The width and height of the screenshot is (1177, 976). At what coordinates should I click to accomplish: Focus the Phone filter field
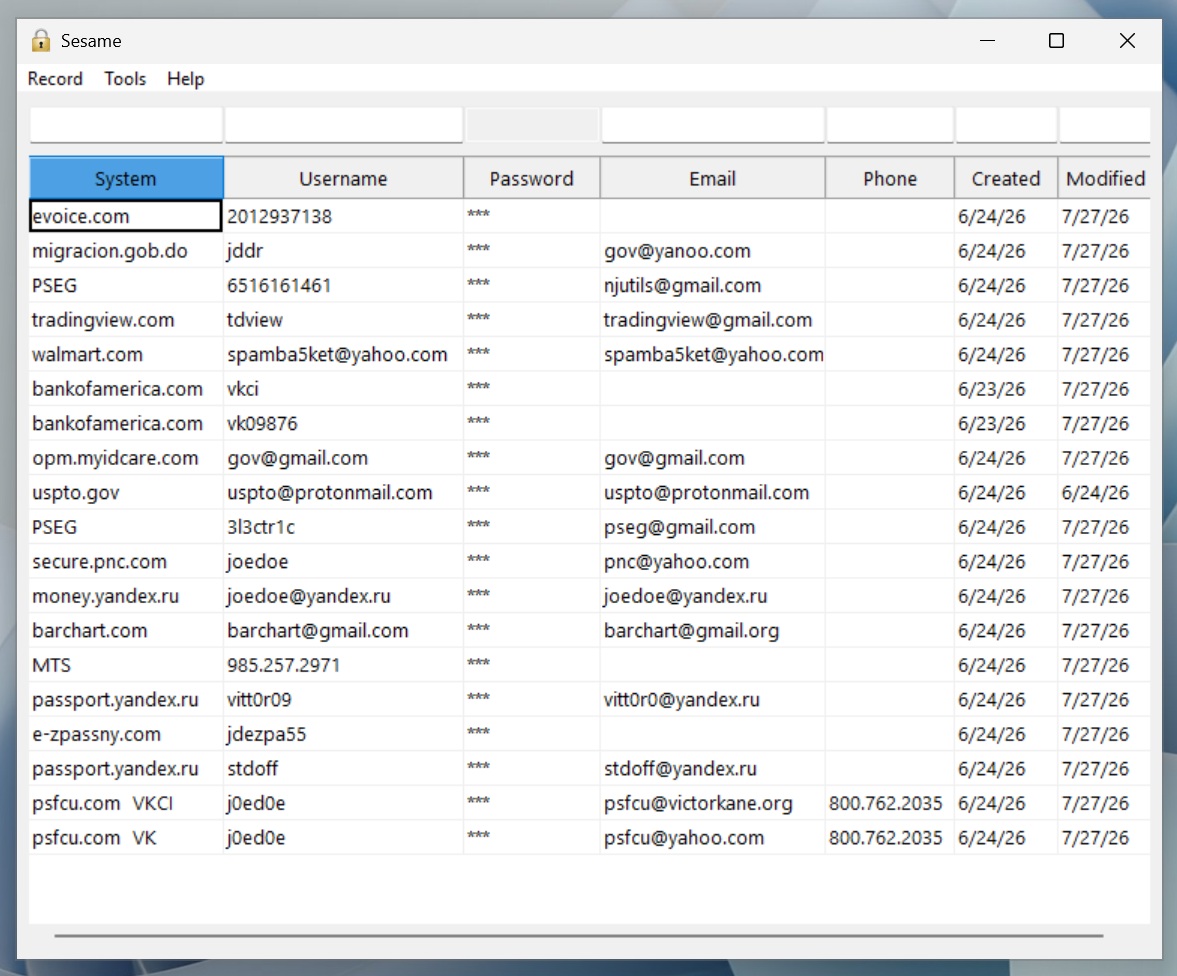coord(890,125)
